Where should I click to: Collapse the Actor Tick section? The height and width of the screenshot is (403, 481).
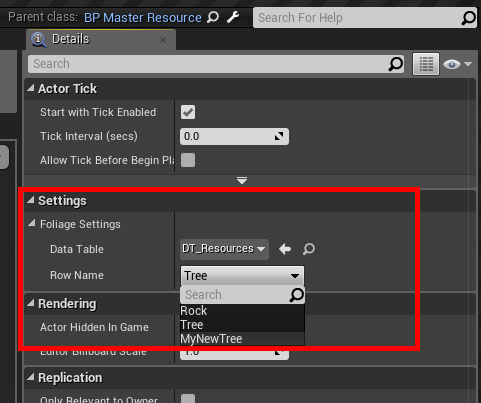31,88
